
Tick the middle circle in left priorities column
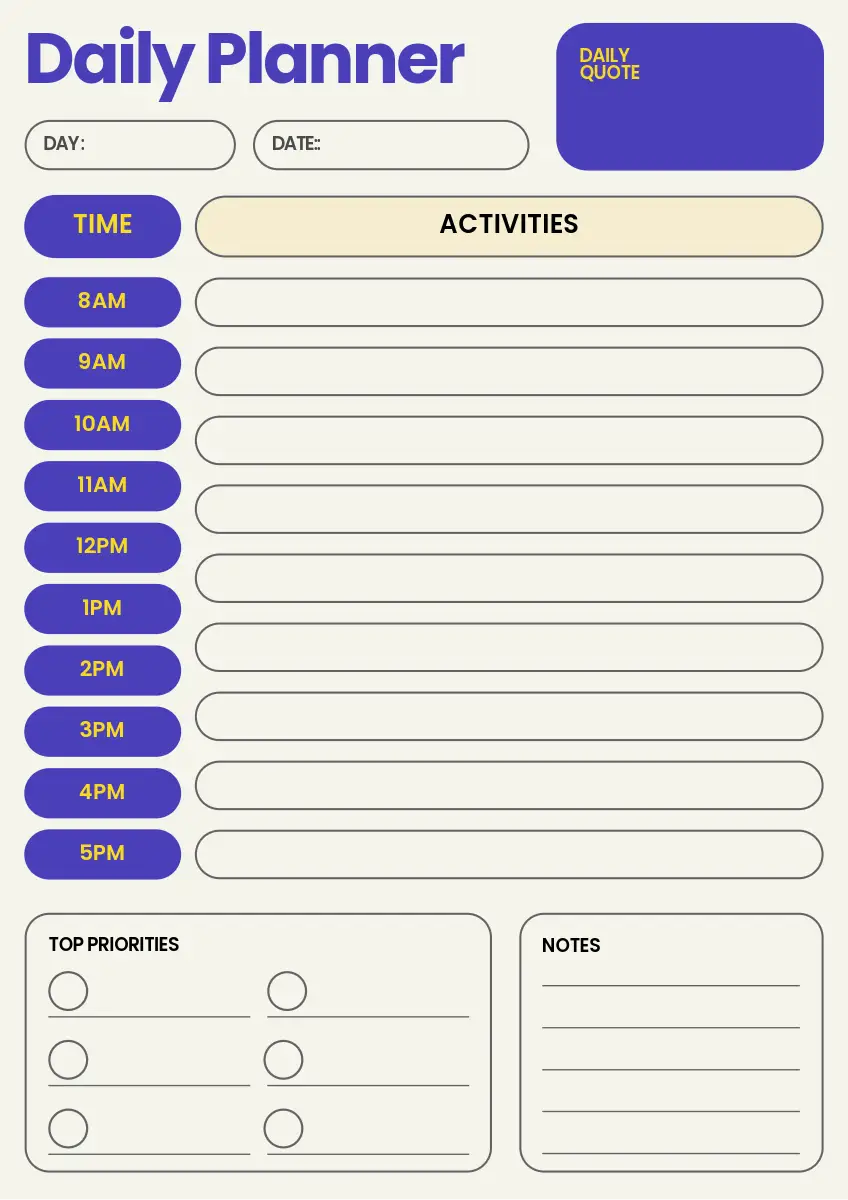point(68,1059)
